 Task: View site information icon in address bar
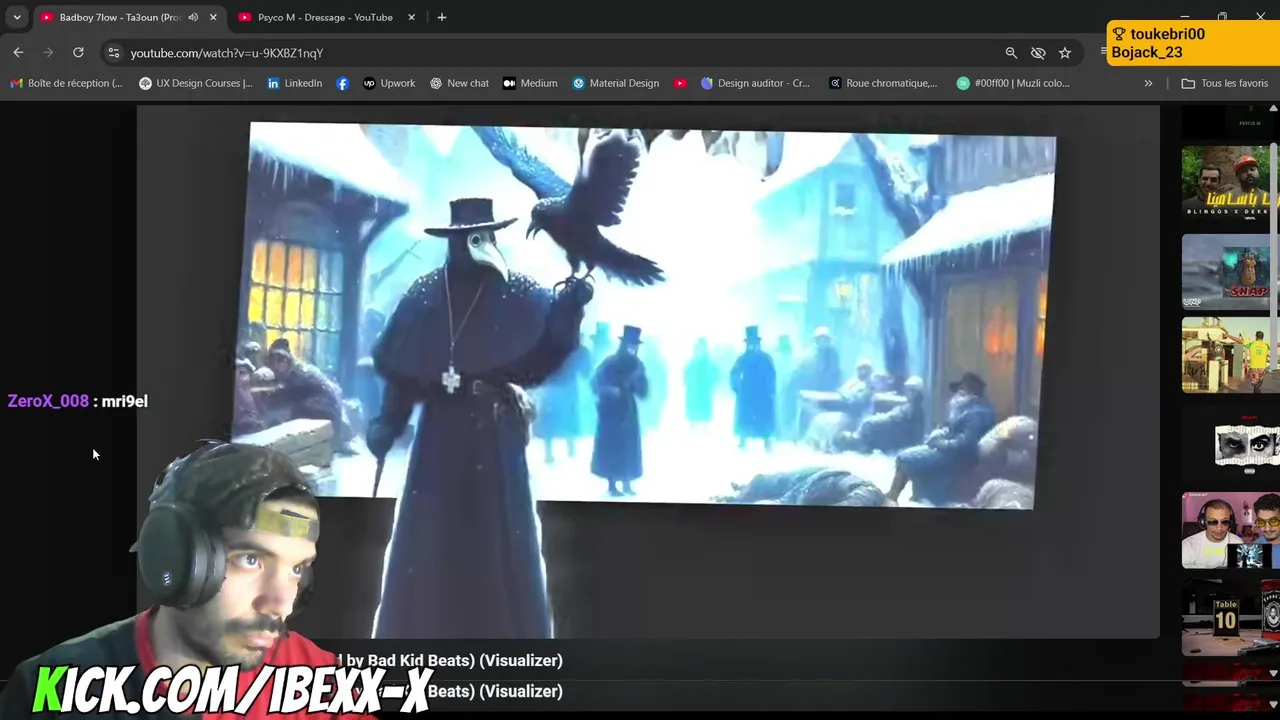[114, 53]
